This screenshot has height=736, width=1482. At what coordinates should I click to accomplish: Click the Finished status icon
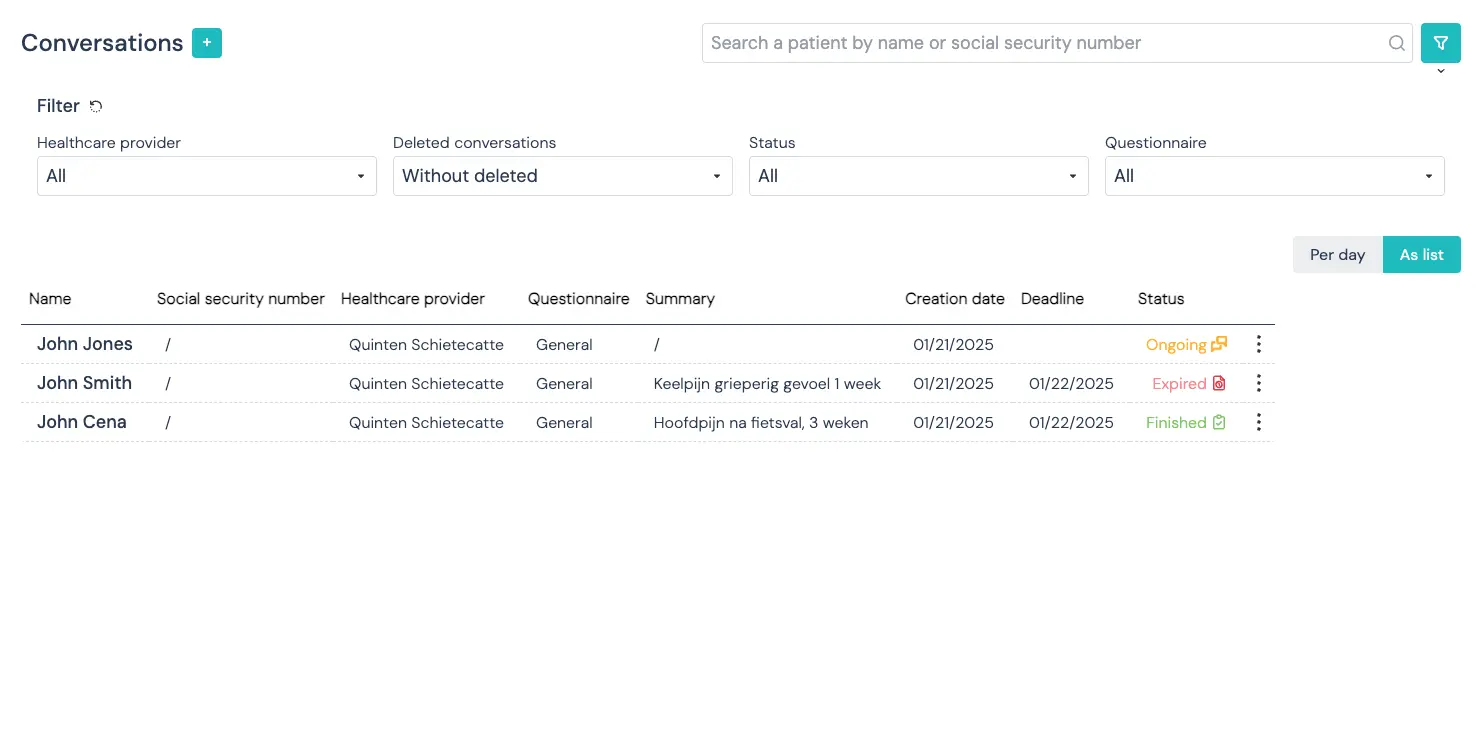(1218, 422)
